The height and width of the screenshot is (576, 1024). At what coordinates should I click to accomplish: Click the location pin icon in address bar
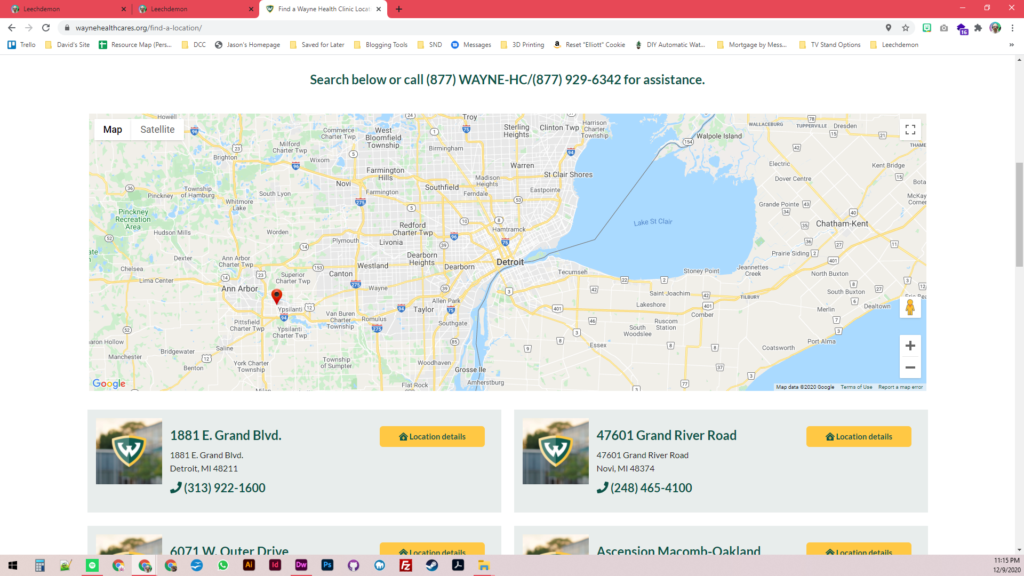coord(888,28)
